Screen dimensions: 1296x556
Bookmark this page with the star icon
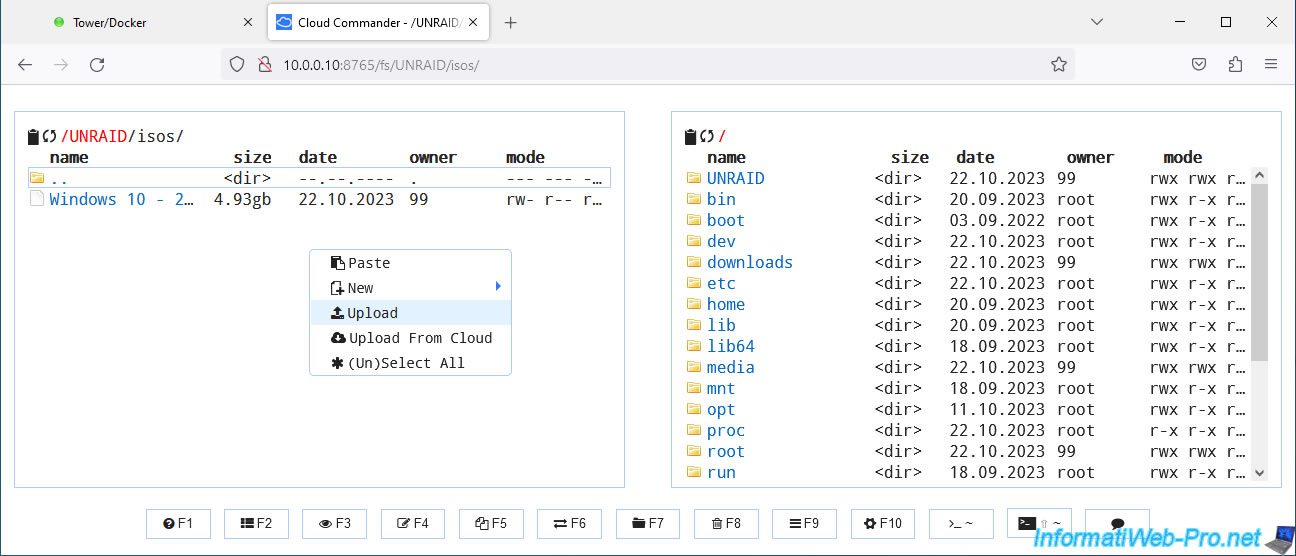1059,64
